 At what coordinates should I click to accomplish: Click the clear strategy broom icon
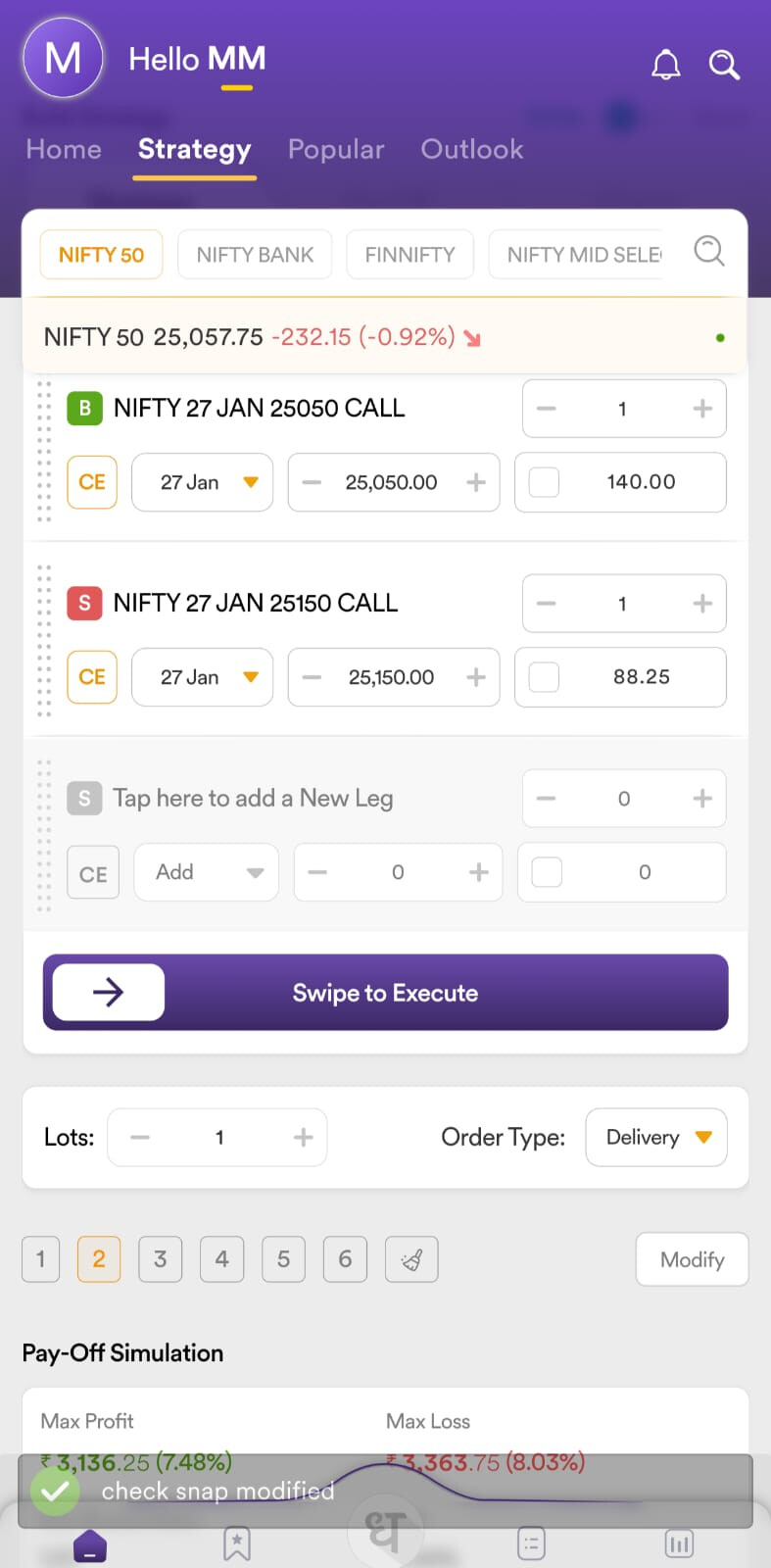tap(411, 1259)
